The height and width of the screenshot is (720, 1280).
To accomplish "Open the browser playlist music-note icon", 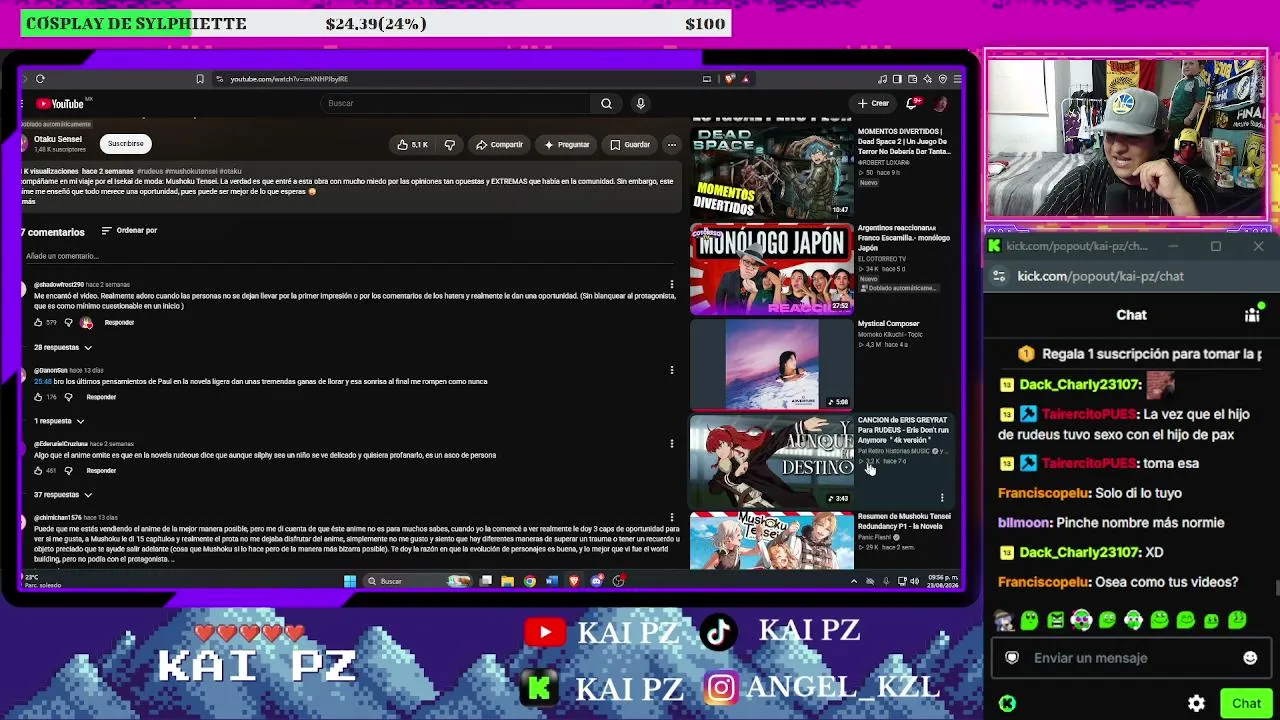I will pos(882,79).
